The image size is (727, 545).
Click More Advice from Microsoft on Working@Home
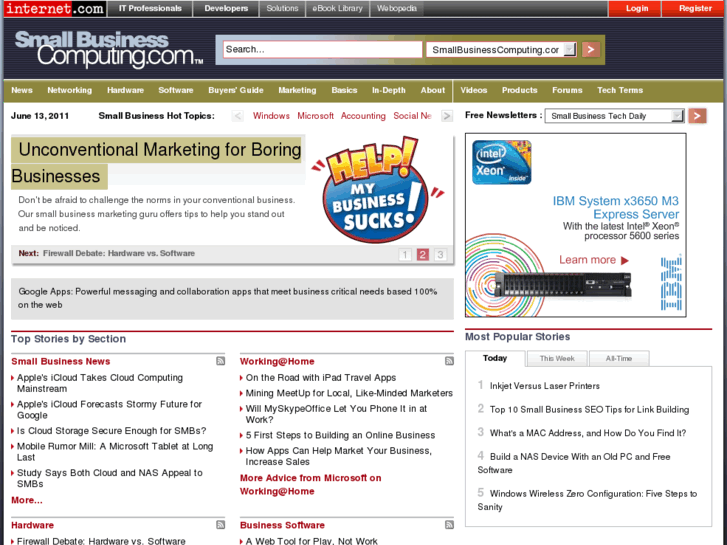point(311,485)
